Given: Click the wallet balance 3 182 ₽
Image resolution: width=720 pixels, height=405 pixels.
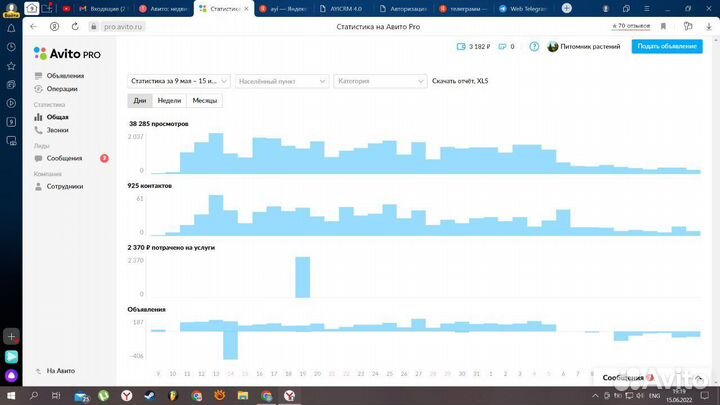Looking at the screenshot, I should pos(473,47).
